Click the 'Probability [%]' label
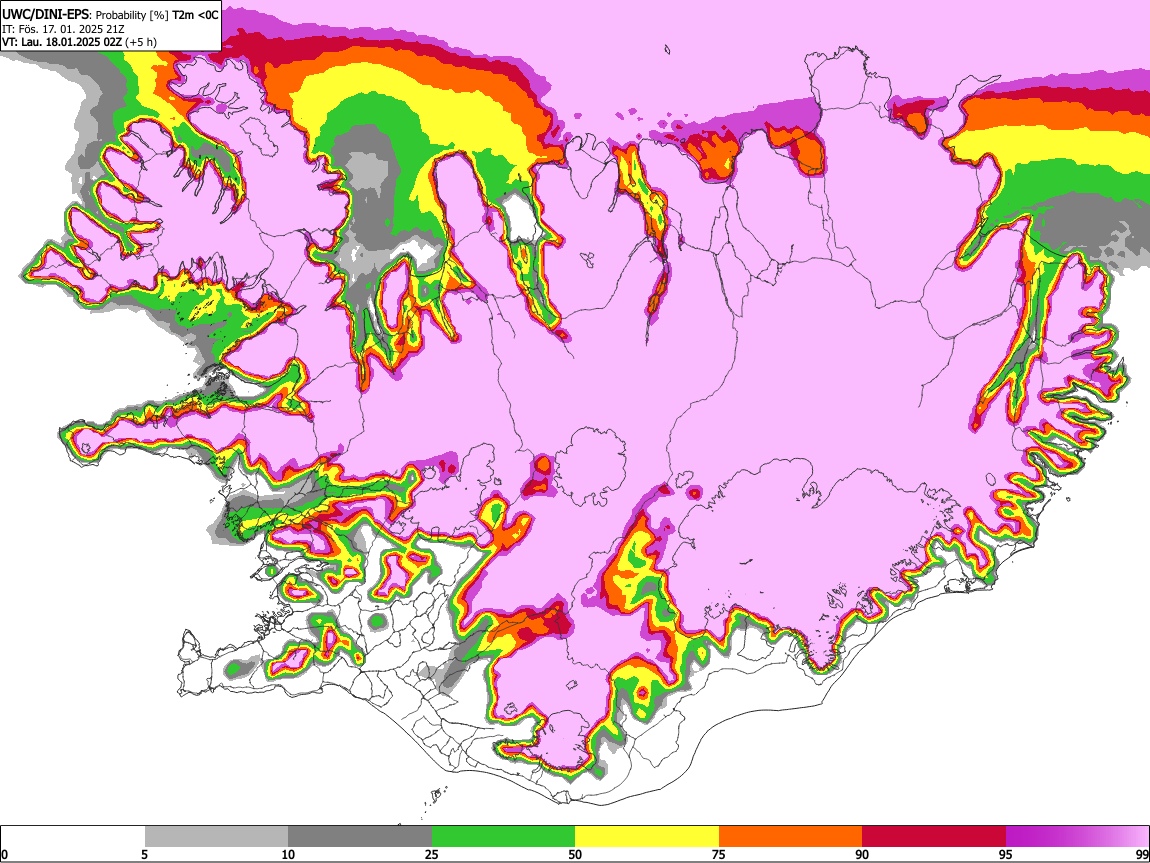The height and width of the screenshot is (863, 1150). click(133, 15)
